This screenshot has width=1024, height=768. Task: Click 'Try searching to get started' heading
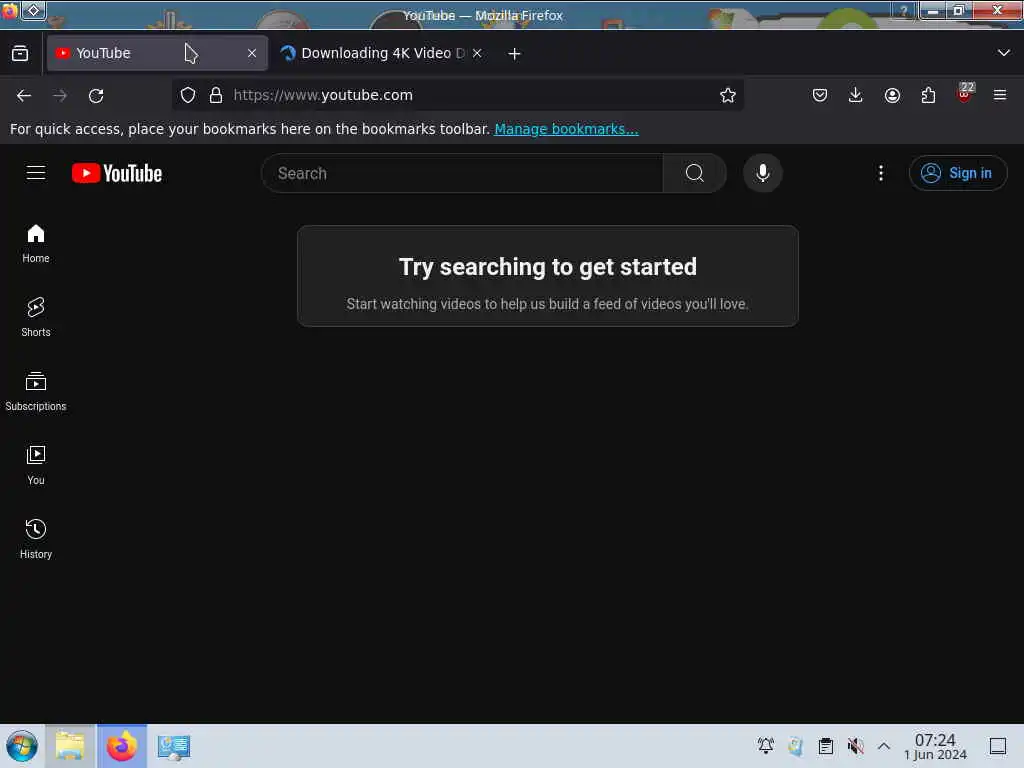[x=547, y=266]
